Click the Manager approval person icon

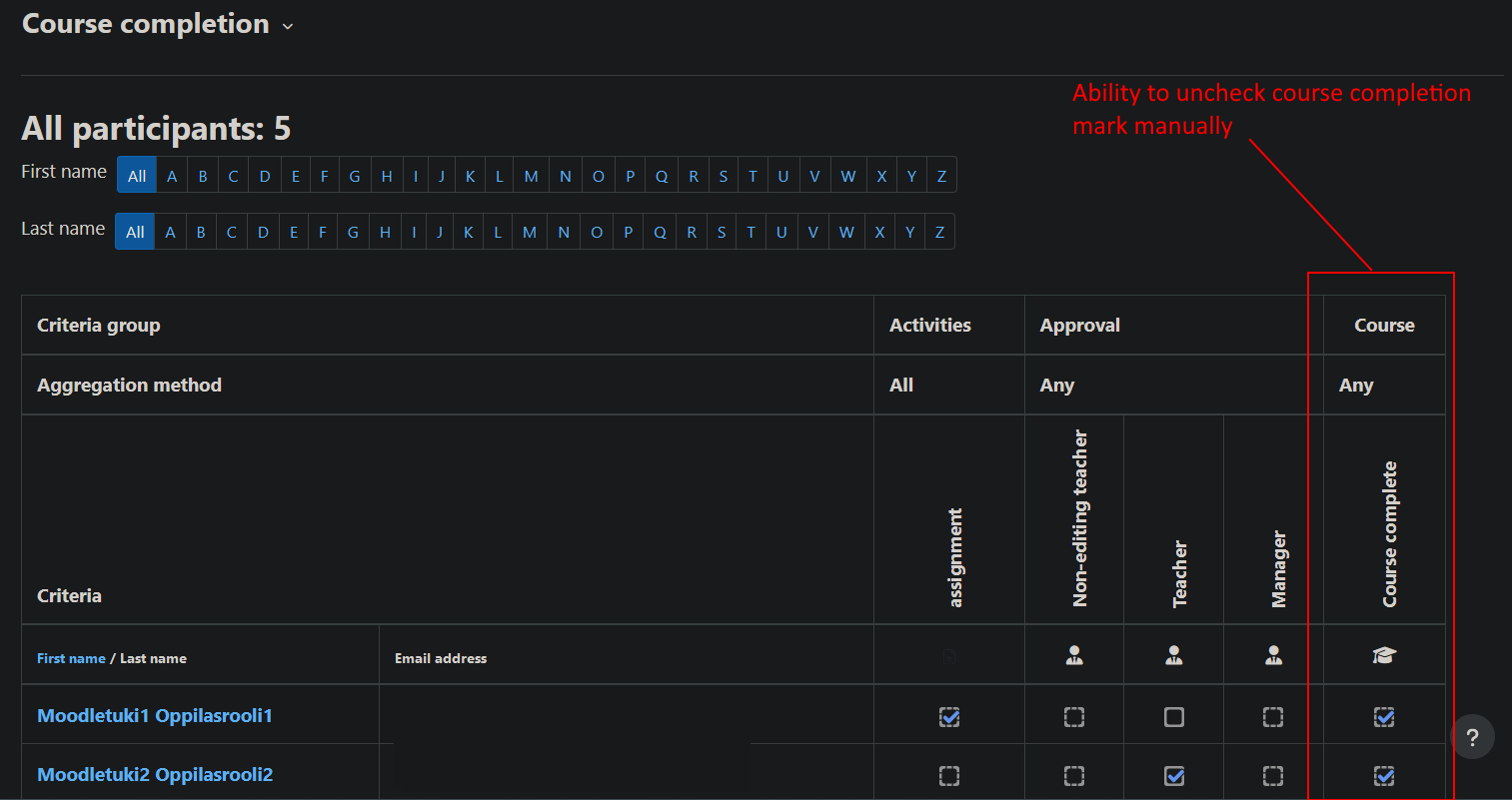tap(1273, 655)
